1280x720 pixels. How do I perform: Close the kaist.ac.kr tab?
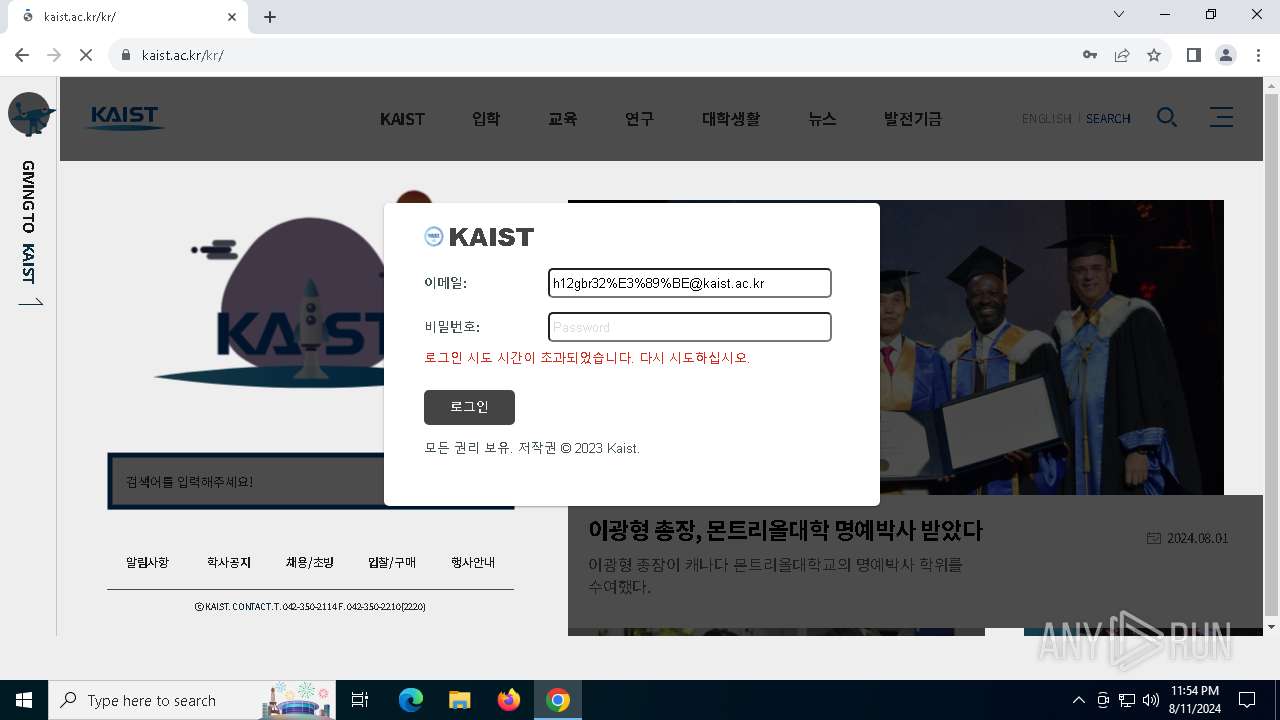232,17
